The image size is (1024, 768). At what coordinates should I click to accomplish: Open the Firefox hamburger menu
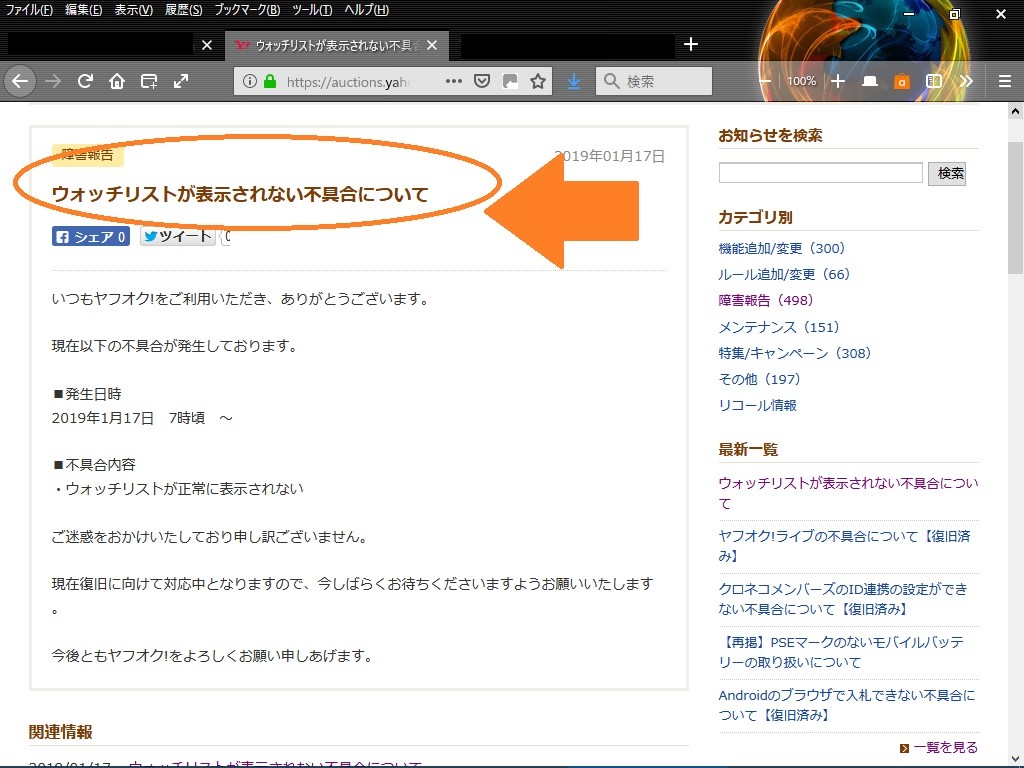(x=1004, y=81)
